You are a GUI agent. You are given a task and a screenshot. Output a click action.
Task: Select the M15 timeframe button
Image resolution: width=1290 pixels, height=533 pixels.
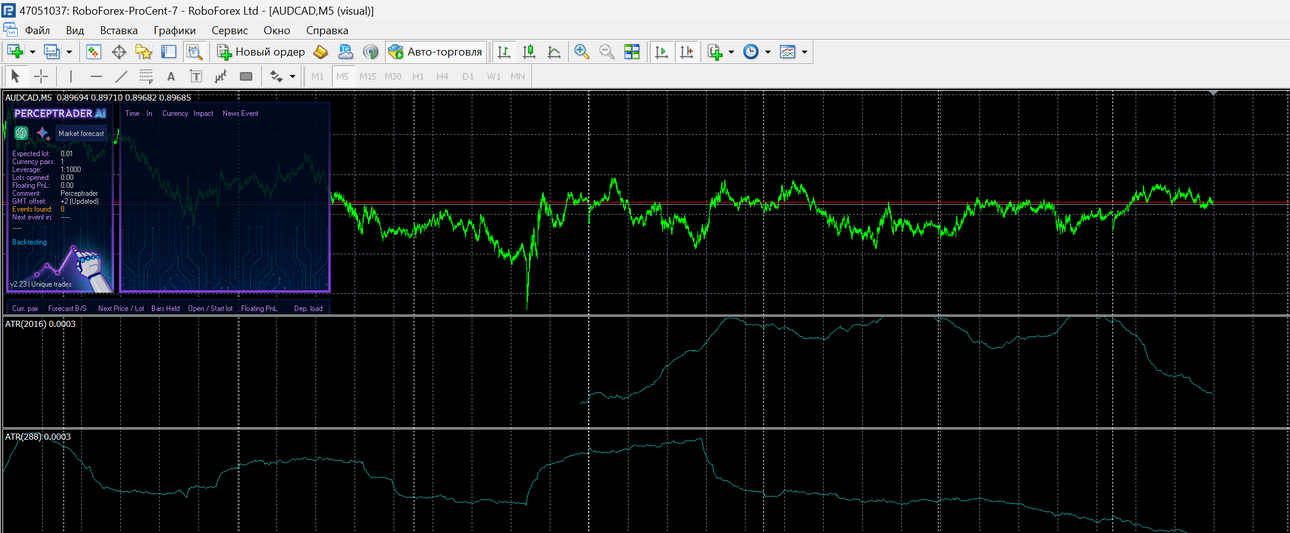tap(368, 76)
